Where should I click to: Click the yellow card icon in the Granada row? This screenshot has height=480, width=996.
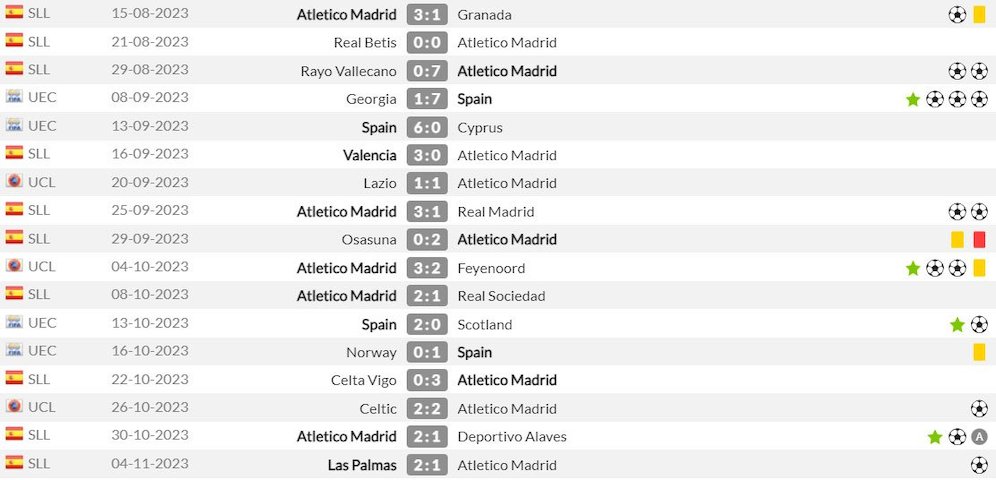point(979,15)
